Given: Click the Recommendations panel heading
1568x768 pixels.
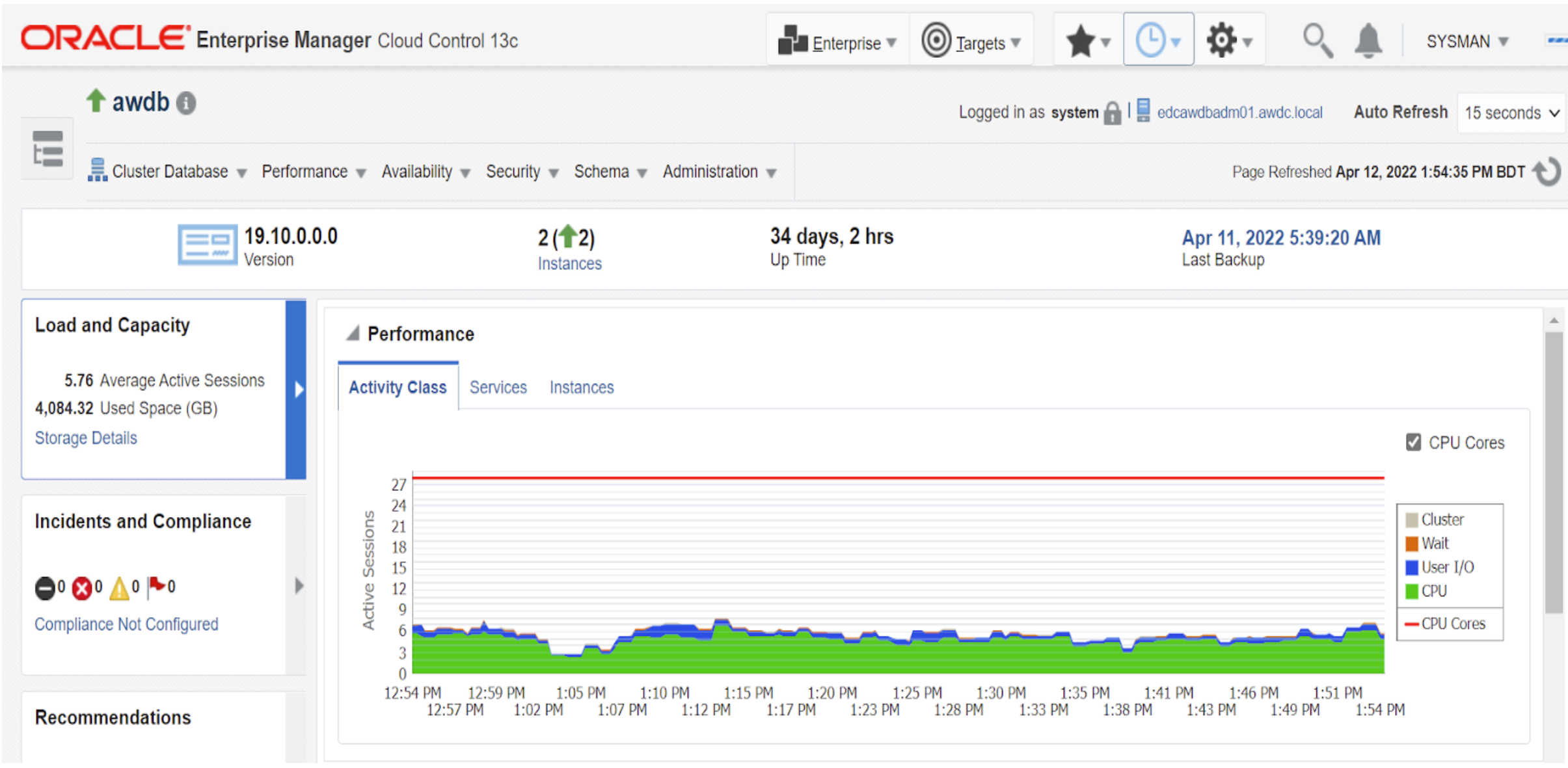Looking at the screenshot, I should pyautogui.click(x=113, y=717).
